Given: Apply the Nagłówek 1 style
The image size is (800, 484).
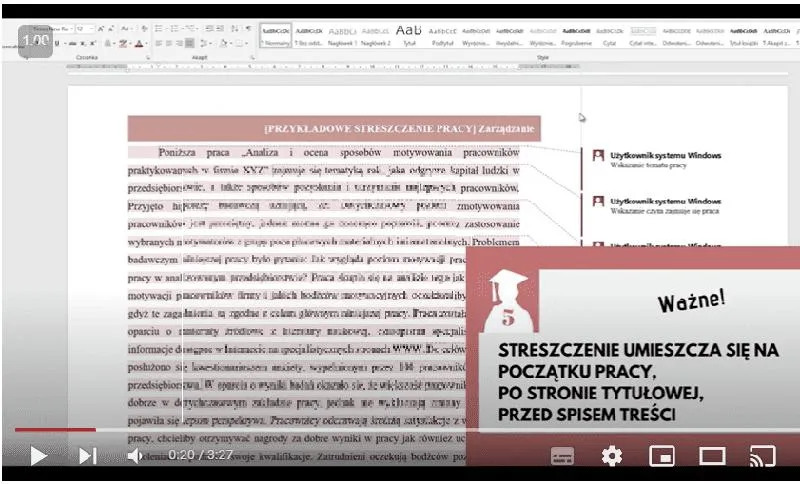Looking at the screenshot, I should (342, 36).
